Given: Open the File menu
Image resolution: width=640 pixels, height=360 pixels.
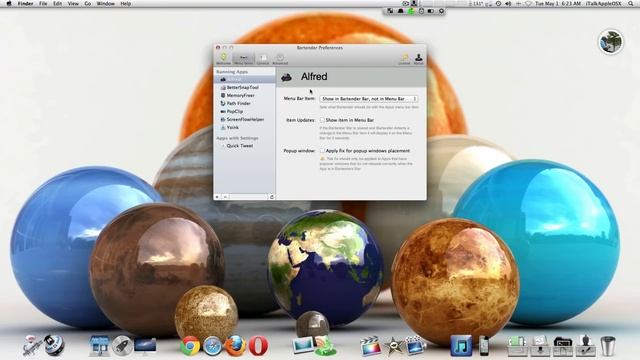Looking at the screenshot, I should tap(43, 3).
